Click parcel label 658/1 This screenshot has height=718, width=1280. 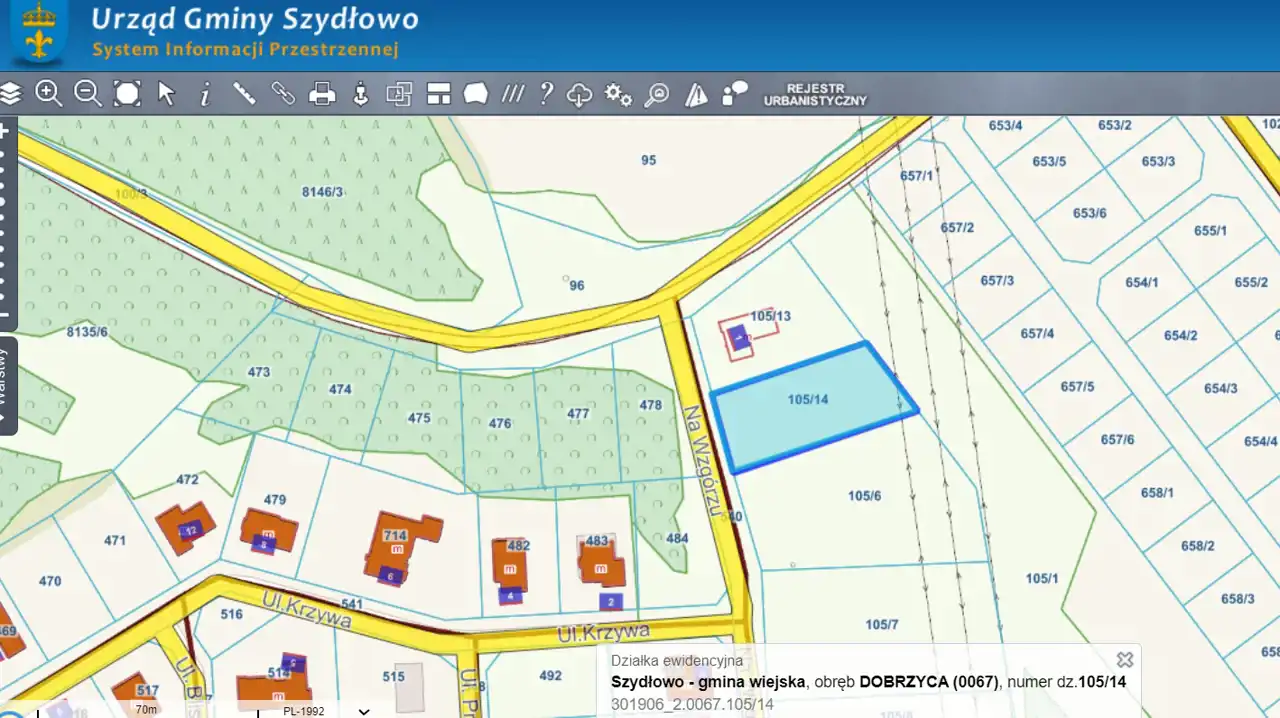click(x=1157, y=492)
